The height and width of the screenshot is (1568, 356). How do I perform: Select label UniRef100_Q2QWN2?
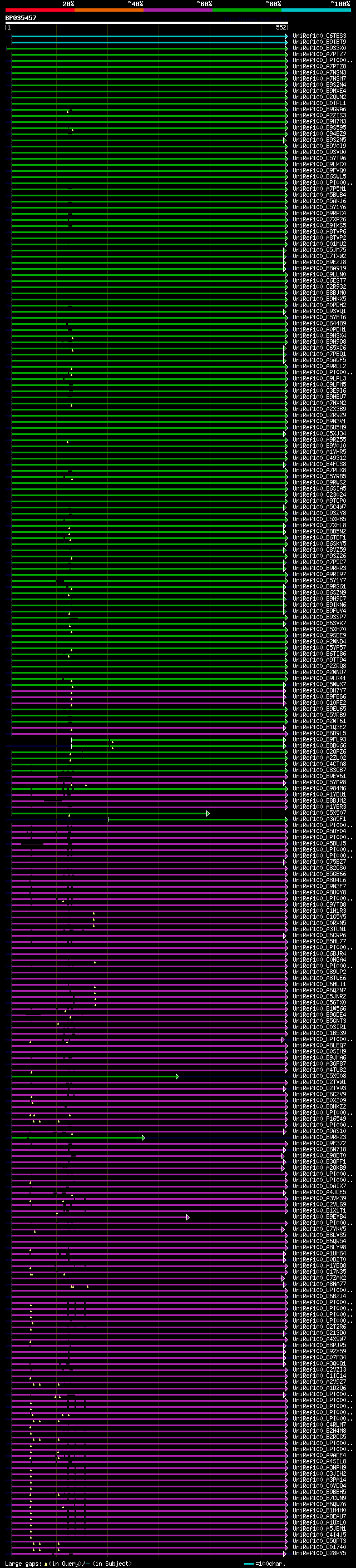click(319, 97)
